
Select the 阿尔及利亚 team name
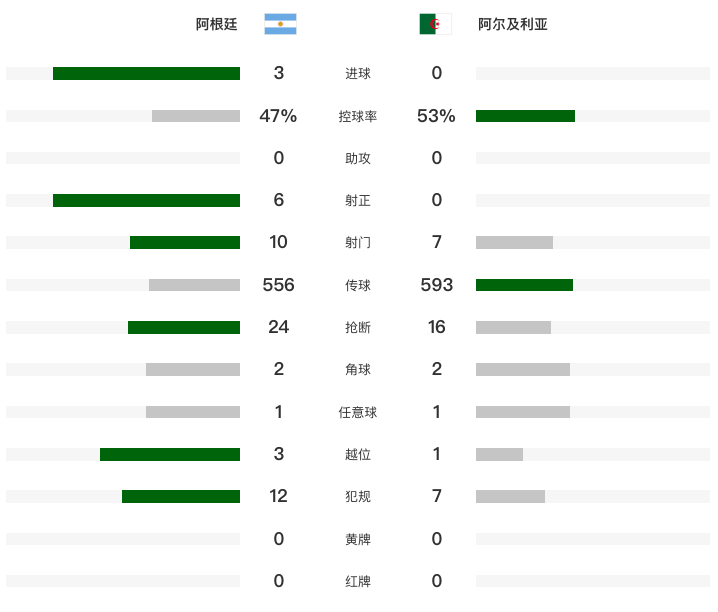(x=512, y=24)
